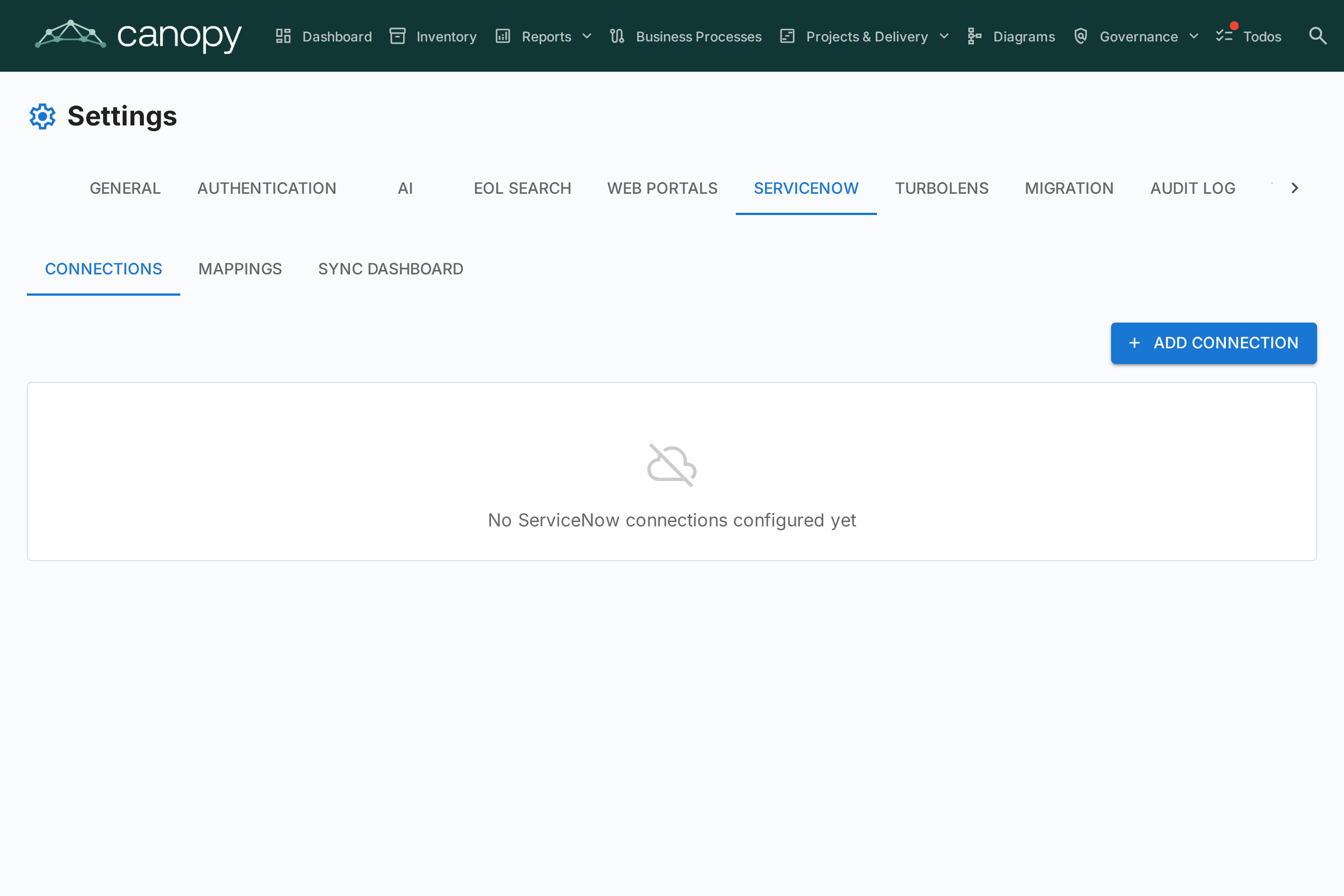This screenshot has height=896, width=1344.
Task: Click the Settings page heading
Action: tap(122, 116)
